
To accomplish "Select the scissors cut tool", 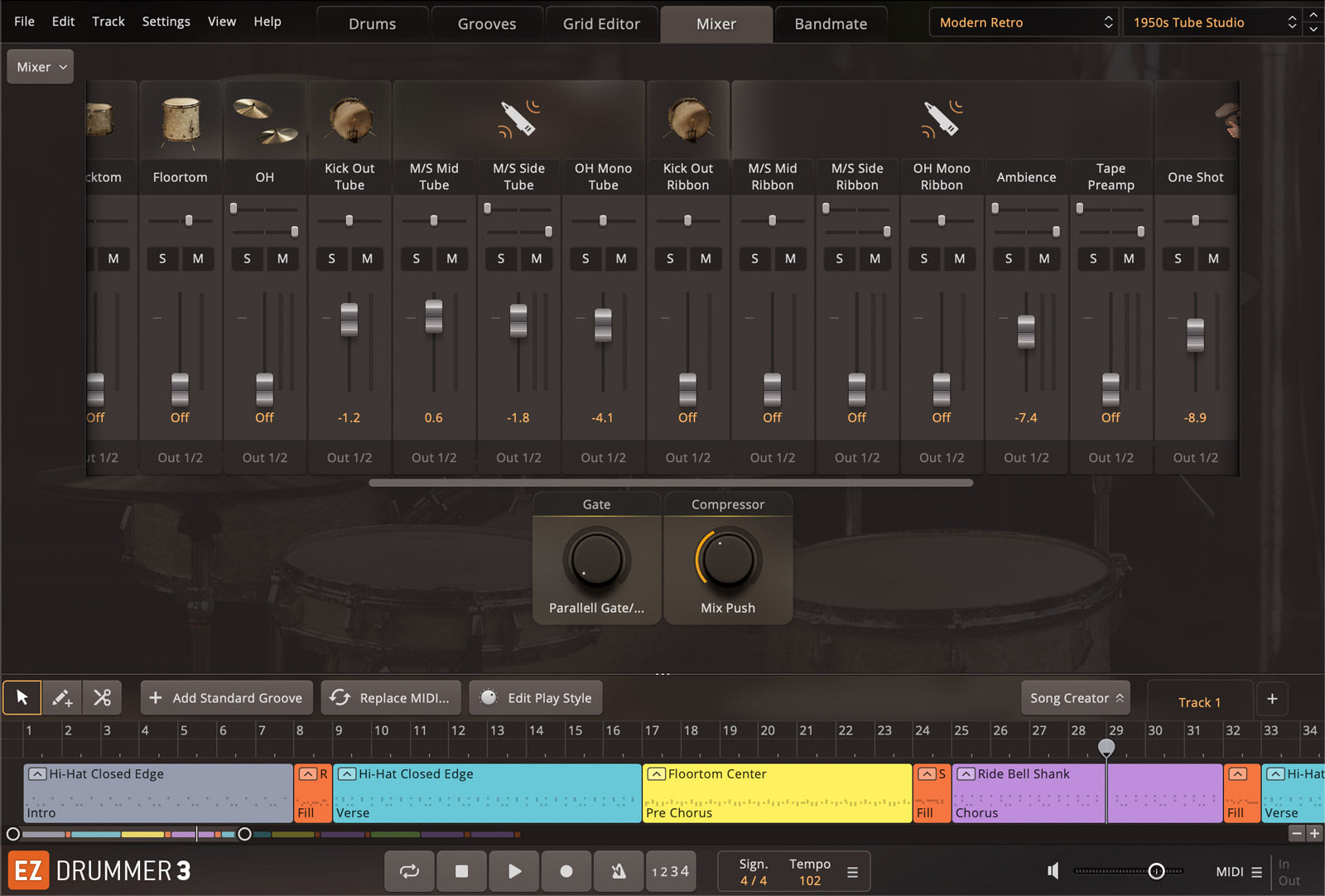I will coord(102,698).
